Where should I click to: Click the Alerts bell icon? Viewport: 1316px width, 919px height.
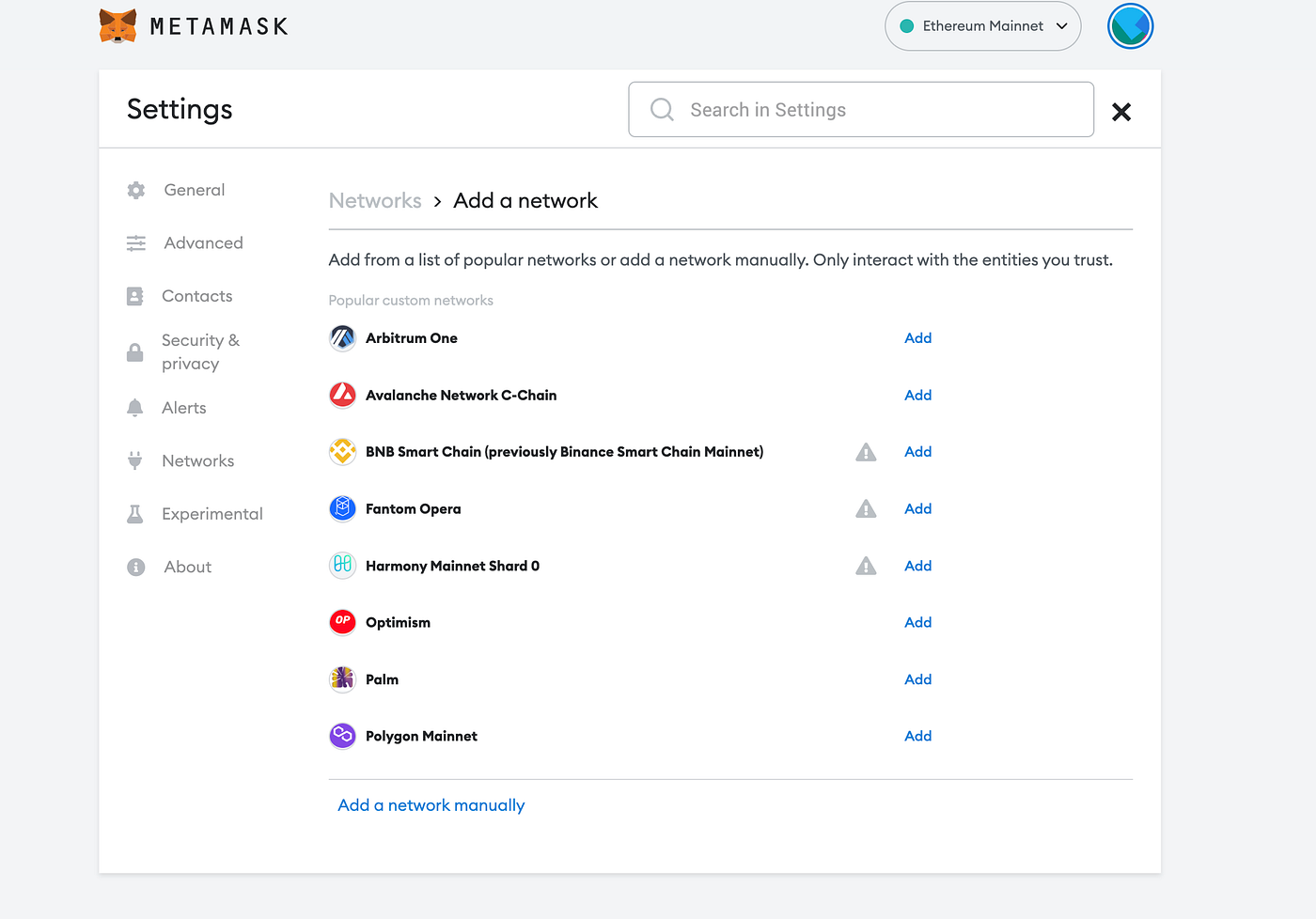(x=135, y=408)
